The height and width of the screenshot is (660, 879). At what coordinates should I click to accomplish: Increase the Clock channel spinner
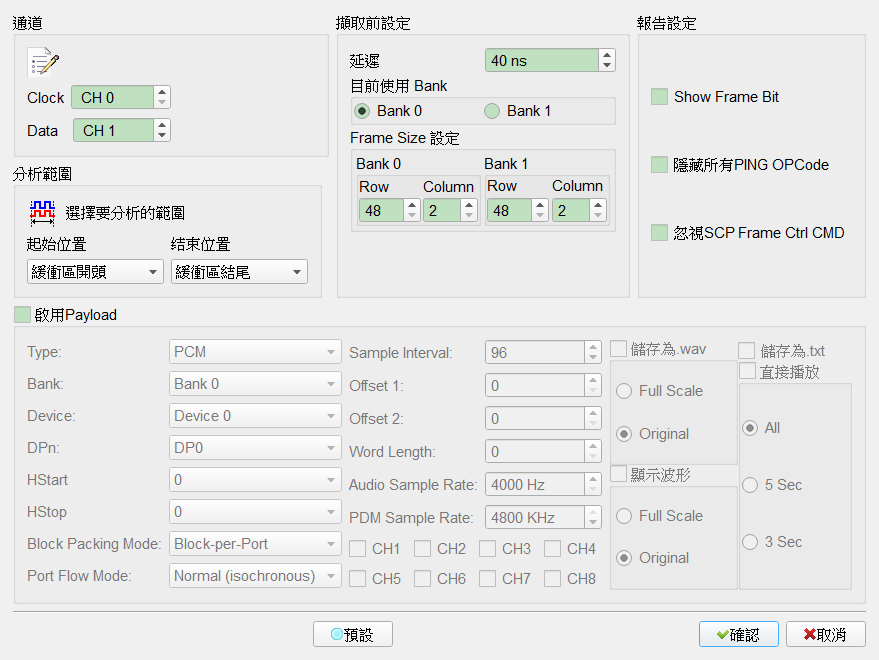tap(162, 93)
